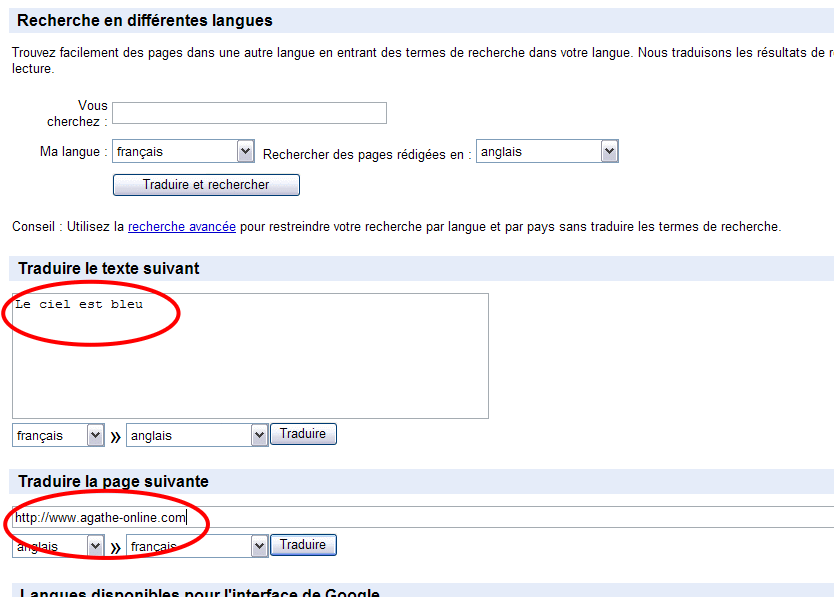Click Traduire button under the text area

(303, 434)
